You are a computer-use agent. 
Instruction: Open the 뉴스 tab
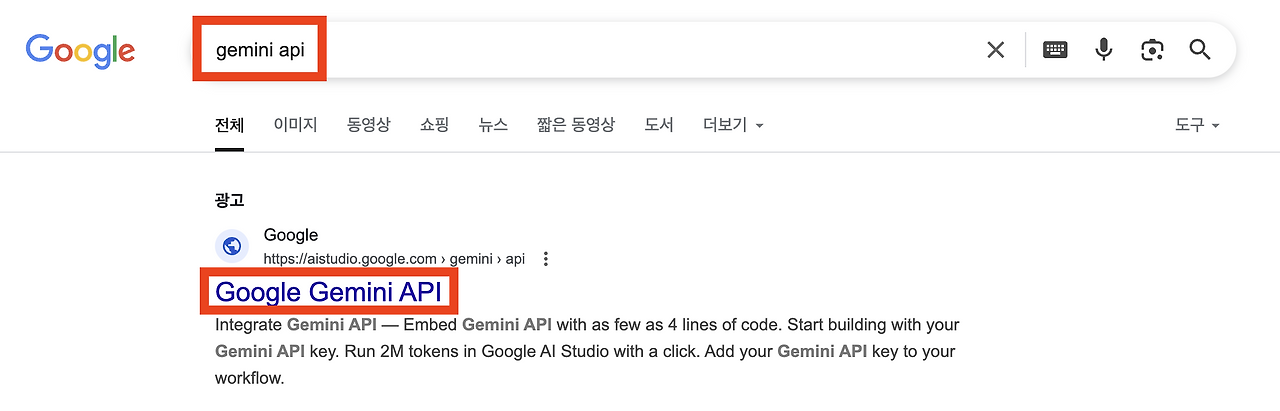493,125
